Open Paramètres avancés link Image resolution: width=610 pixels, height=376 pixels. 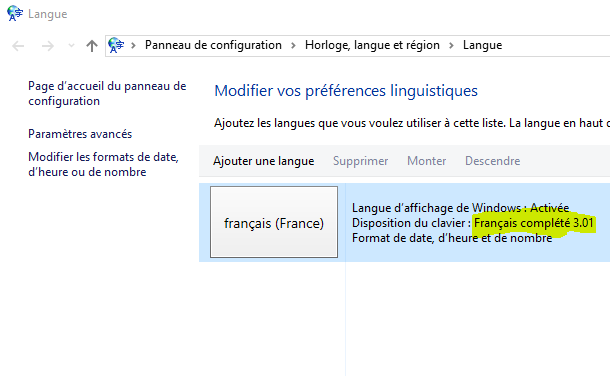click(x=80, y=134)
